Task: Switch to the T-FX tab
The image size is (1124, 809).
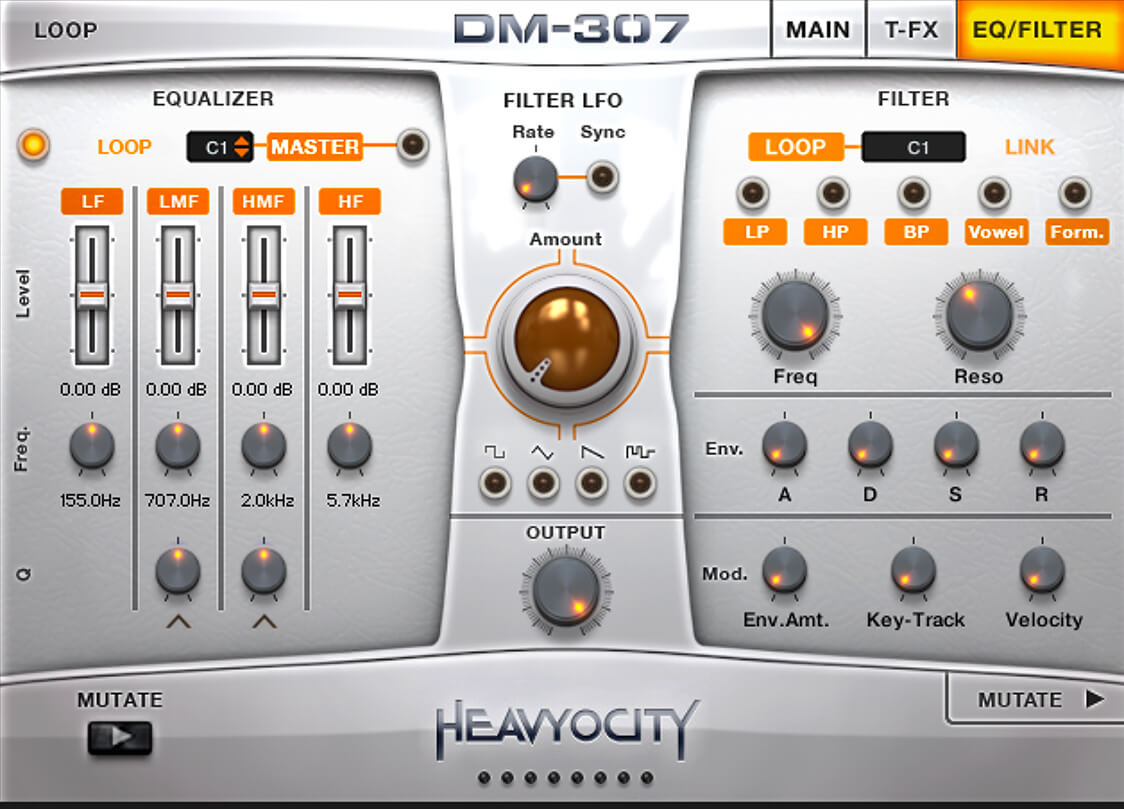Action: [x=911, y=30]
